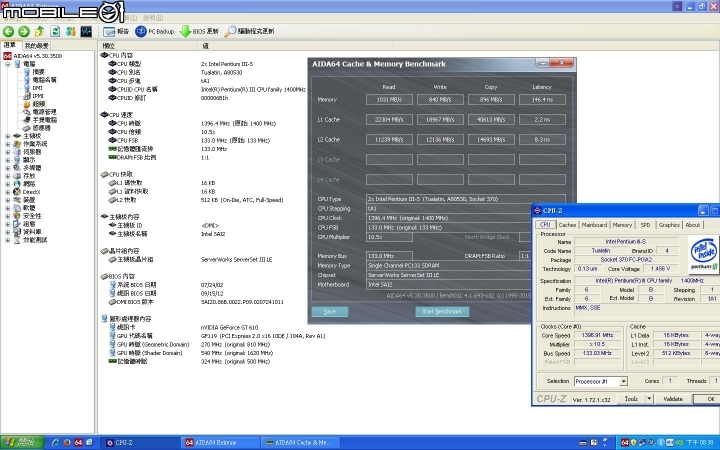
Task: Expand the 多媒體 tree node
Action: [7, 168]
